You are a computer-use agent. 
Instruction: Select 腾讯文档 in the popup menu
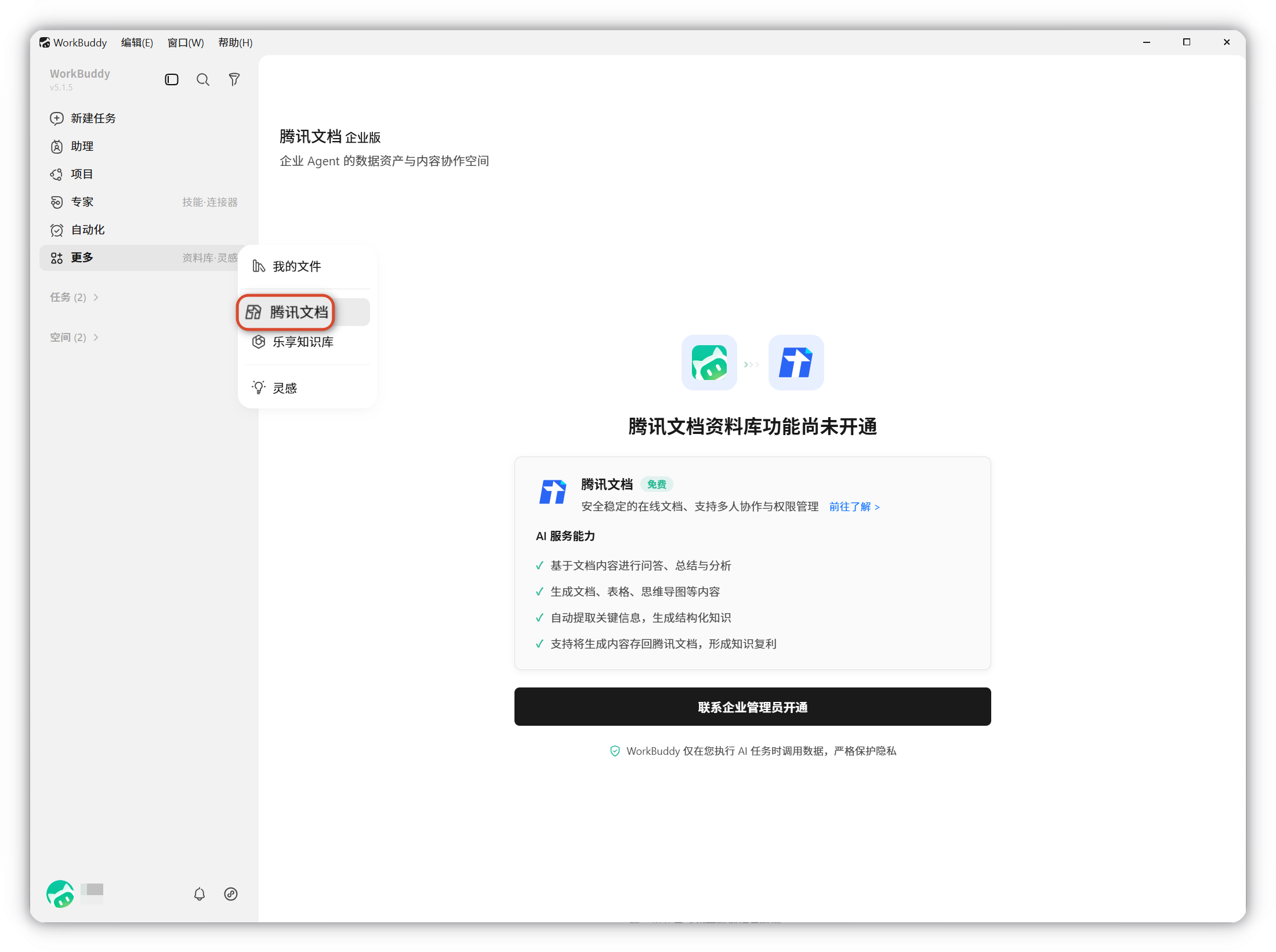pyautogui.click(x=307, y=312)
